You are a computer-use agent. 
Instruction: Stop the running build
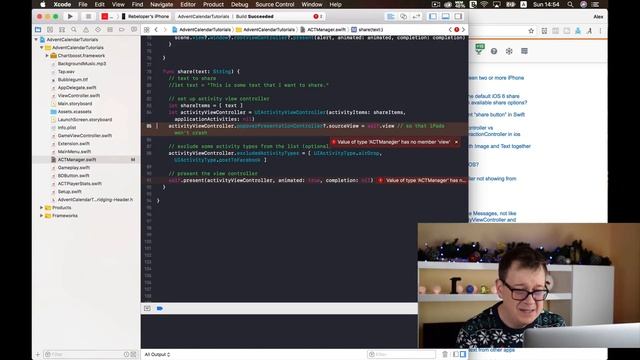[88, 16]
